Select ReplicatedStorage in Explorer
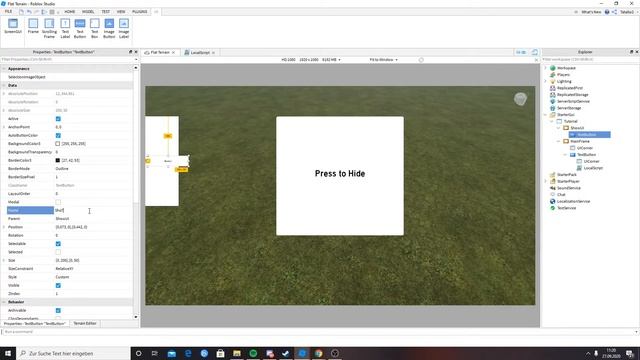Screen dimensions: 640x360 click(572, 95)
